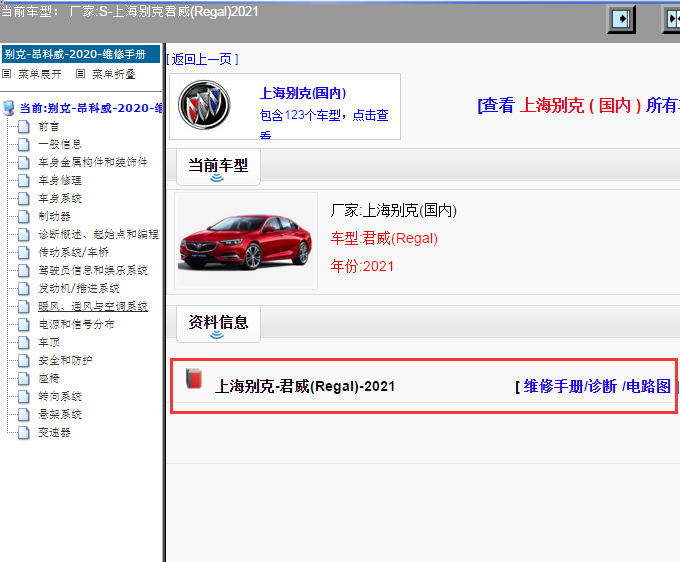Image resolution: width=680 pixels, height=562 pixels.
Task: Click the 菜单折叠 text
Action: tap(114, 74)
